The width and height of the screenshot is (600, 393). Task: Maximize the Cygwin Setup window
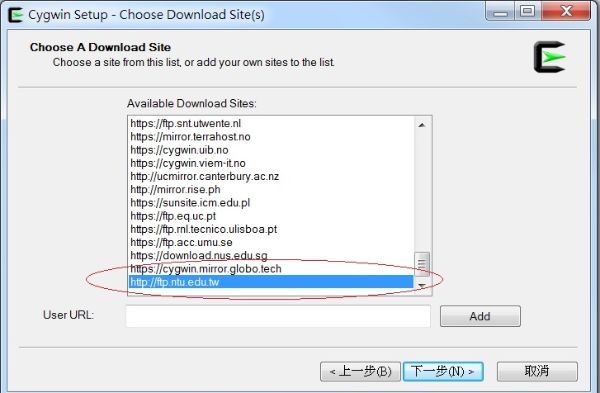pyautogui.click(x=528, y=11)
